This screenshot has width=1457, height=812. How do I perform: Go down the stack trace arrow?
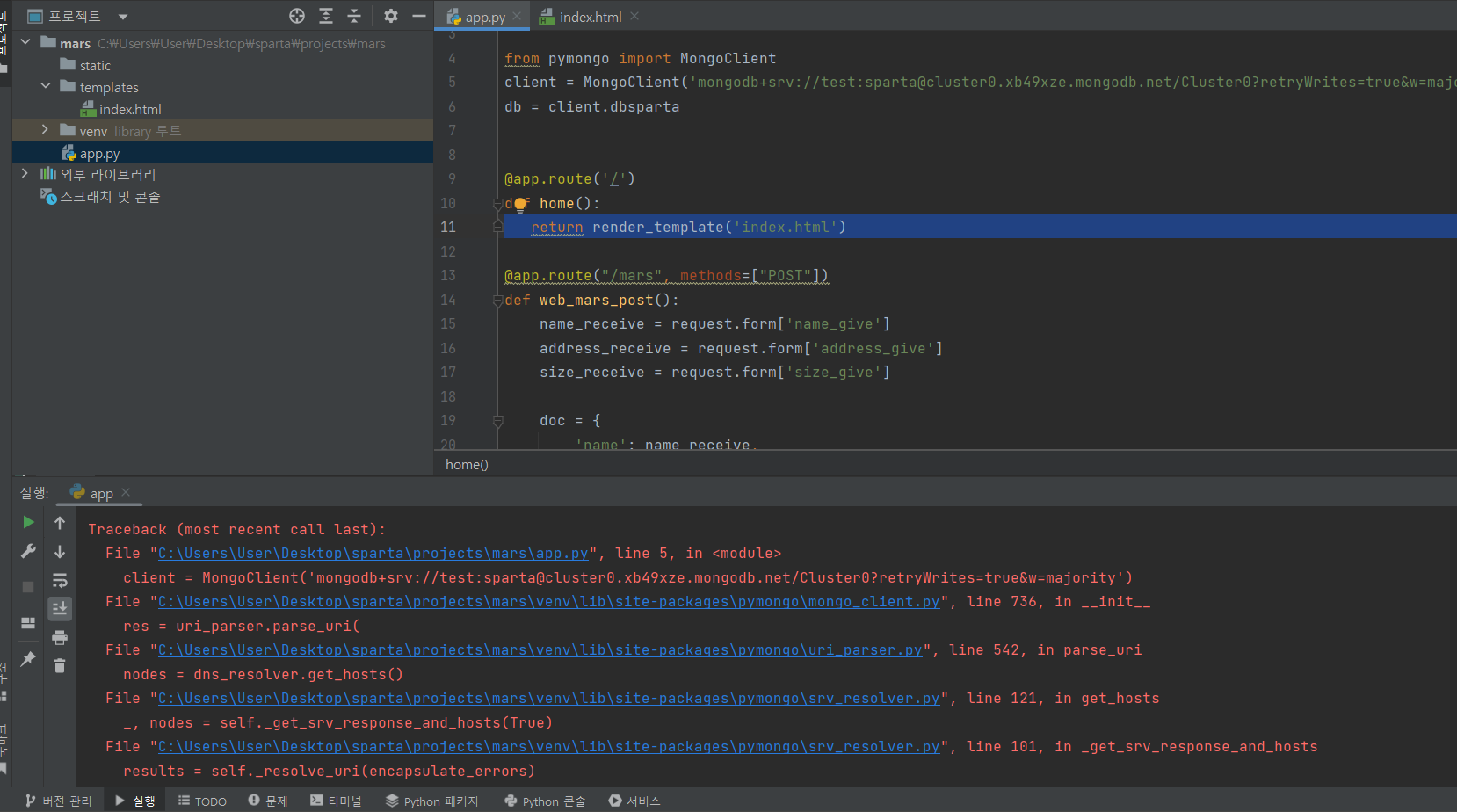(60, 552)
